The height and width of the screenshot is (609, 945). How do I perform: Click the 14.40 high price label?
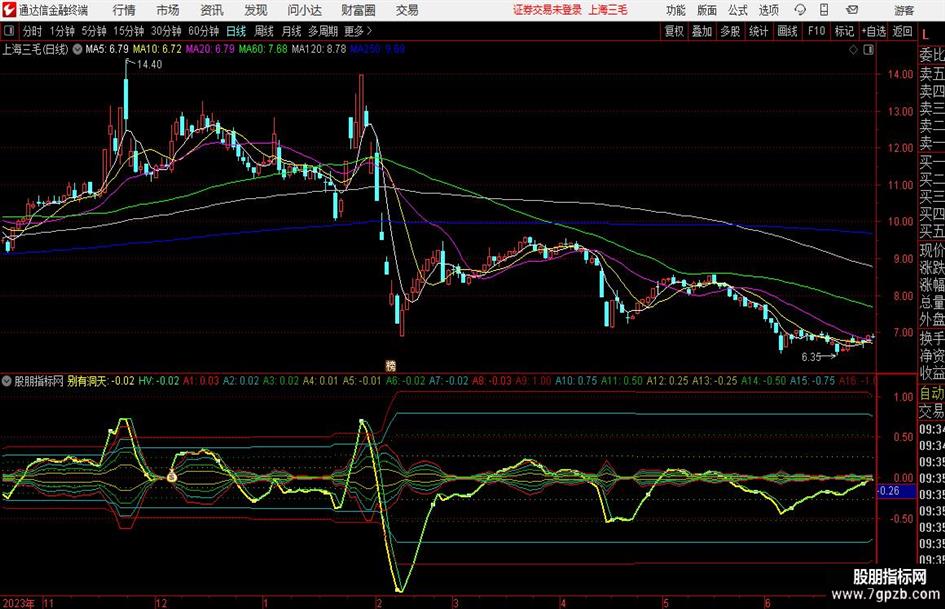149,64
